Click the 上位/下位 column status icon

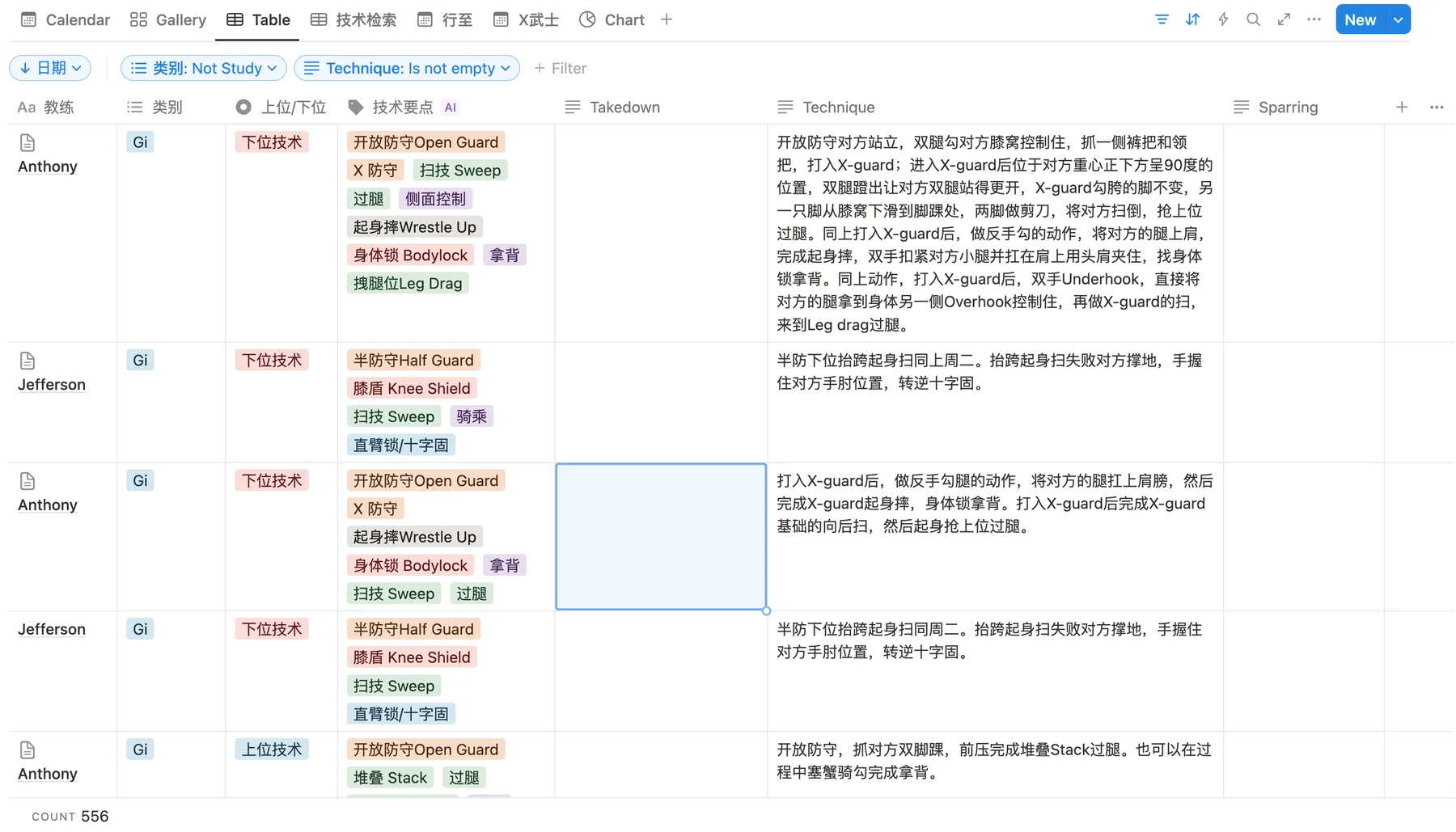click(243, 107)
